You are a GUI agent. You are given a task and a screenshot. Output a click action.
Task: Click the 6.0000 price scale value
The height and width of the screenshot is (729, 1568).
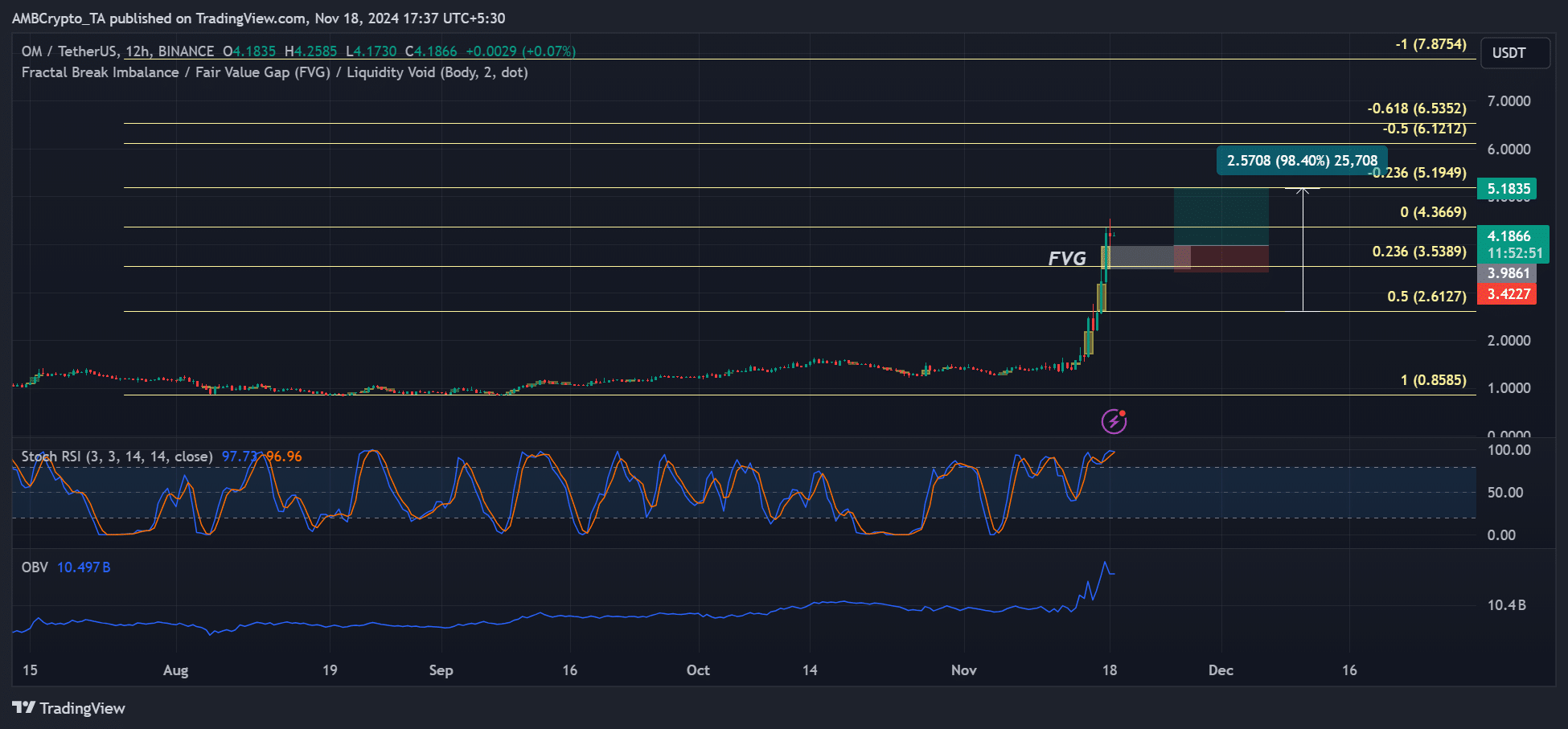[1508, 149]
